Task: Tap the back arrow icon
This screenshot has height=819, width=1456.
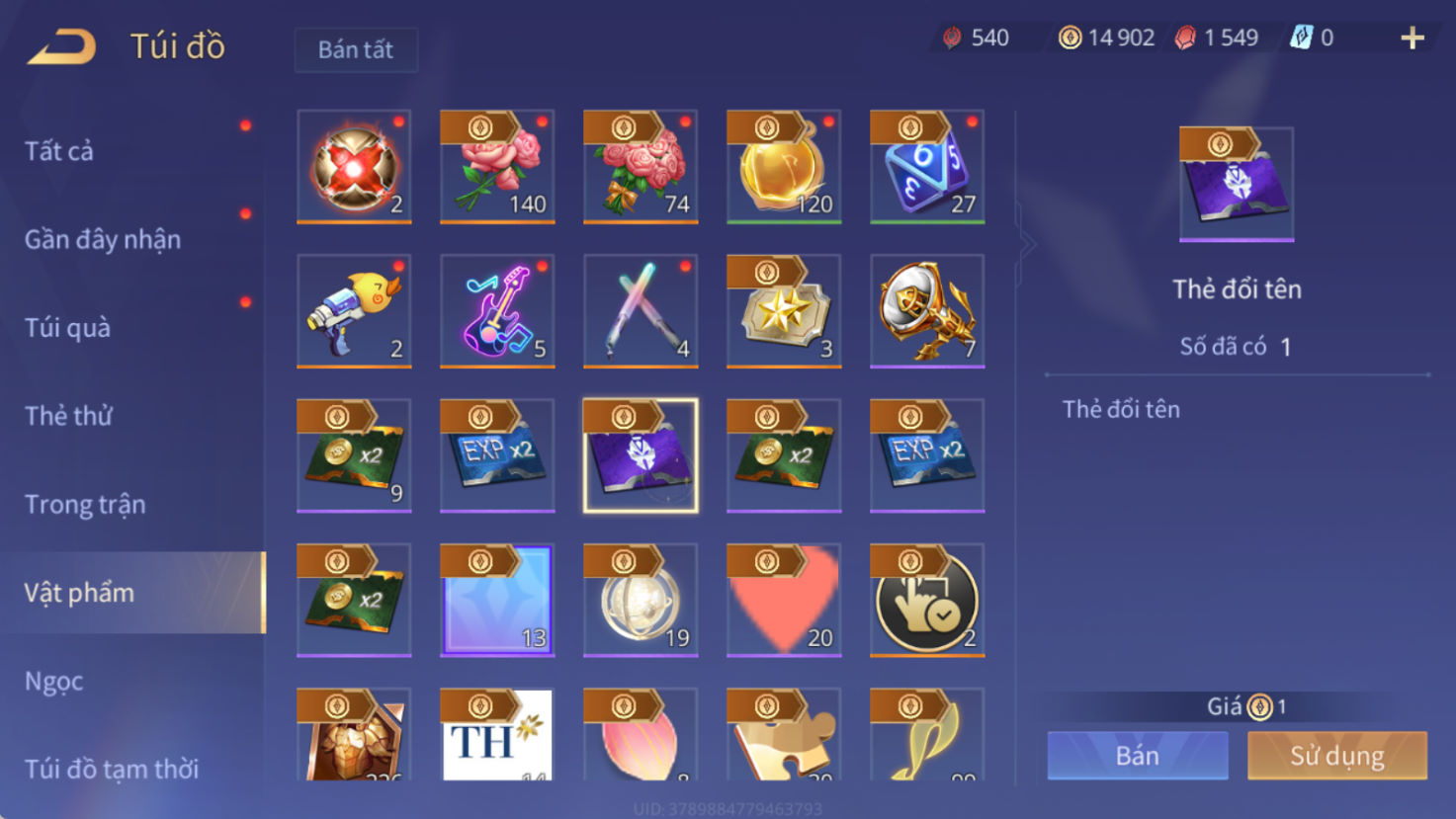Action: (61, 46)
